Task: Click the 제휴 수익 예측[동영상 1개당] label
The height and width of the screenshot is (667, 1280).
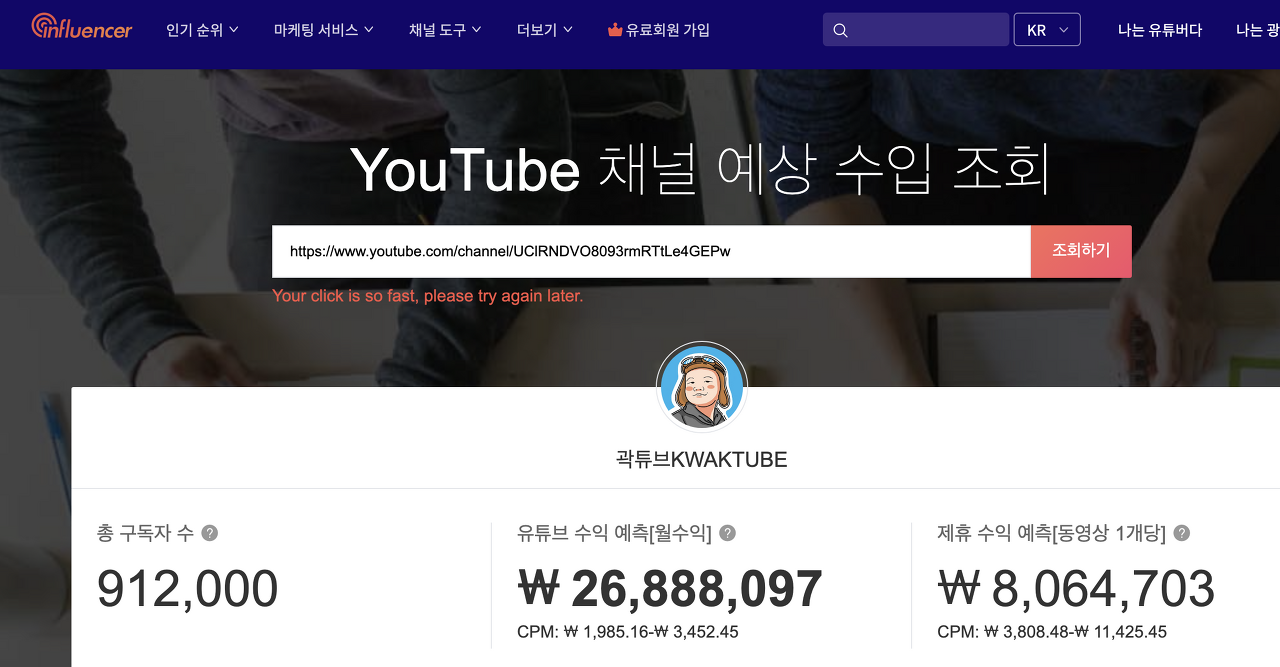Action: [x=1051, y=533]
